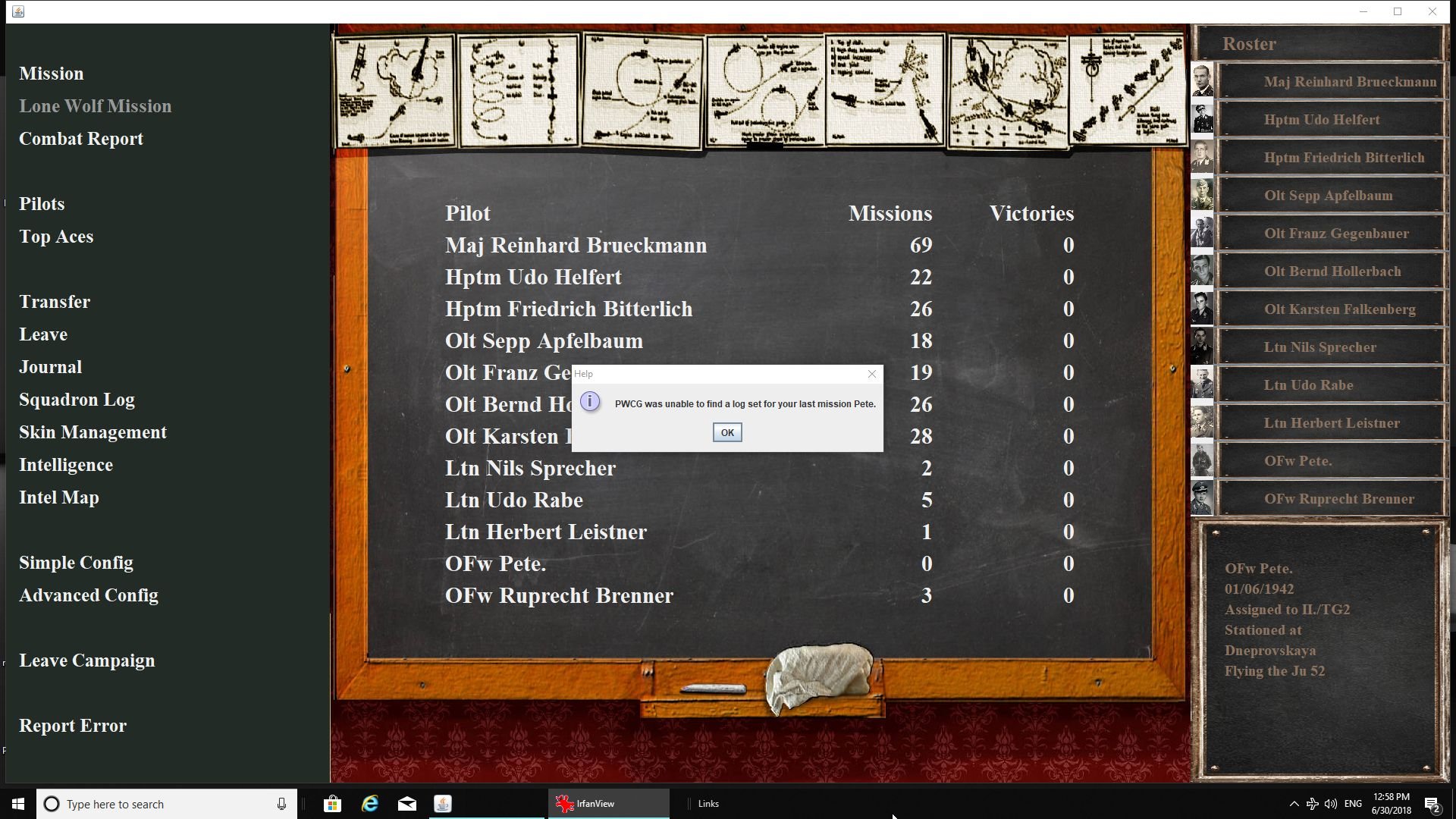Click OK in the Help dialog
This screenshot has height=819, width=1456.
click(x=726, y=432)
